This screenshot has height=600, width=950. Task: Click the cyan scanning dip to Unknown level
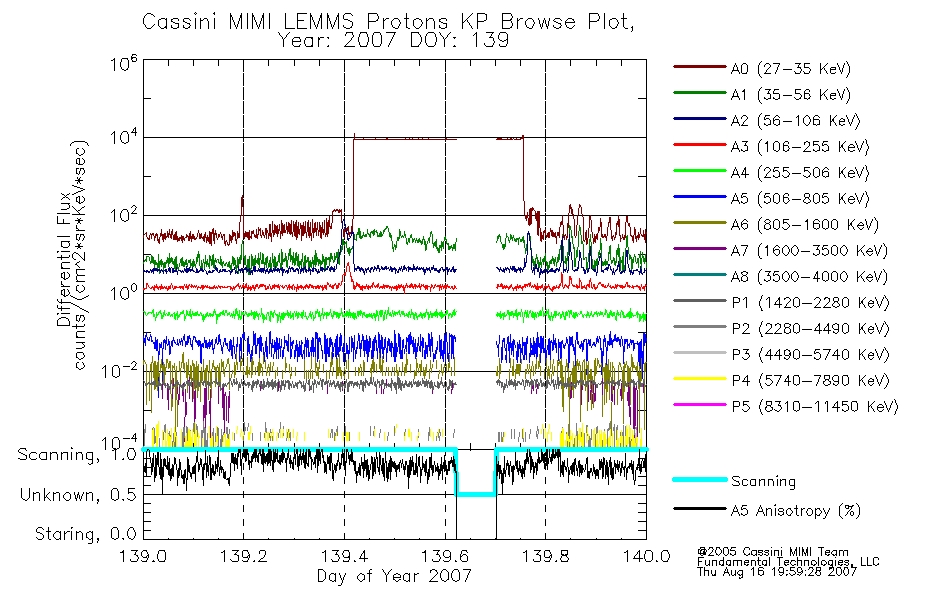click(x=476, y=495)
